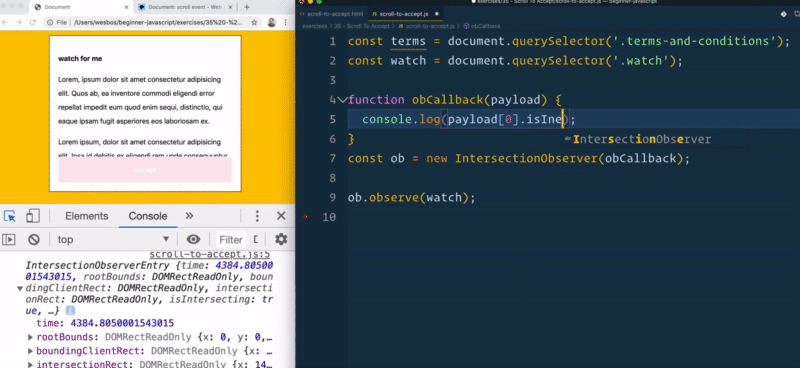The width and height of the screenshot is (800, 368).
Task: Reload the page in Chrome
Action: tap(33, 22)
